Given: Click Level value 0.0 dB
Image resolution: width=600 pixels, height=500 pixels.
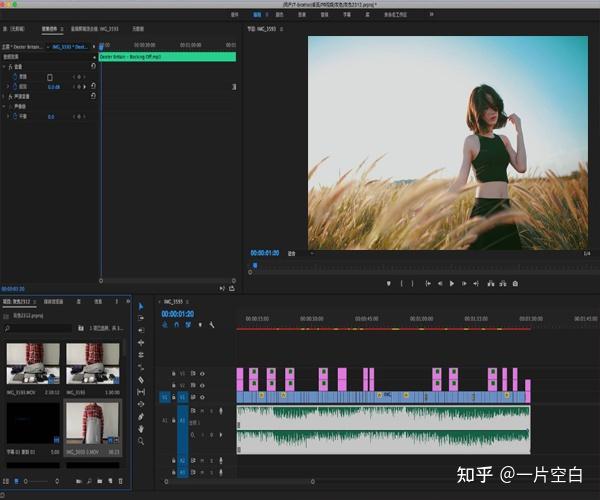Looking at the screenshot, I should tap(54, 87).
